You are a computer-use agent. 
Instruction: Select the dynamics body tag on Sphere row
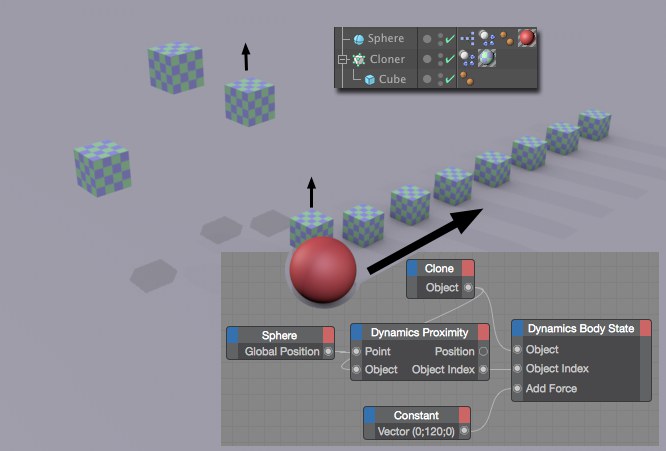click(x=487, y=38)
